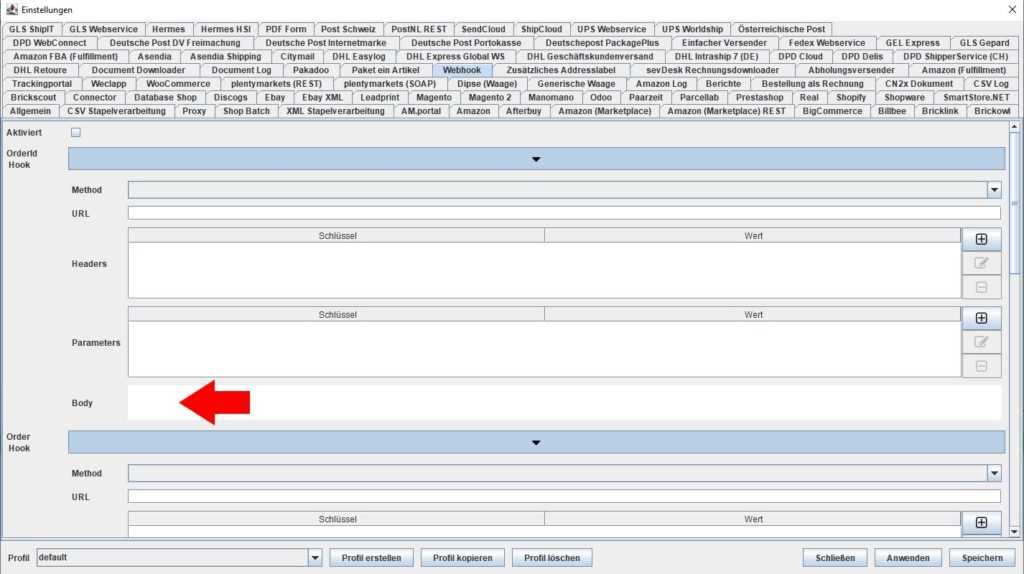
Task: Open the Order Hook Method dropdown
Action: point(994,473)
